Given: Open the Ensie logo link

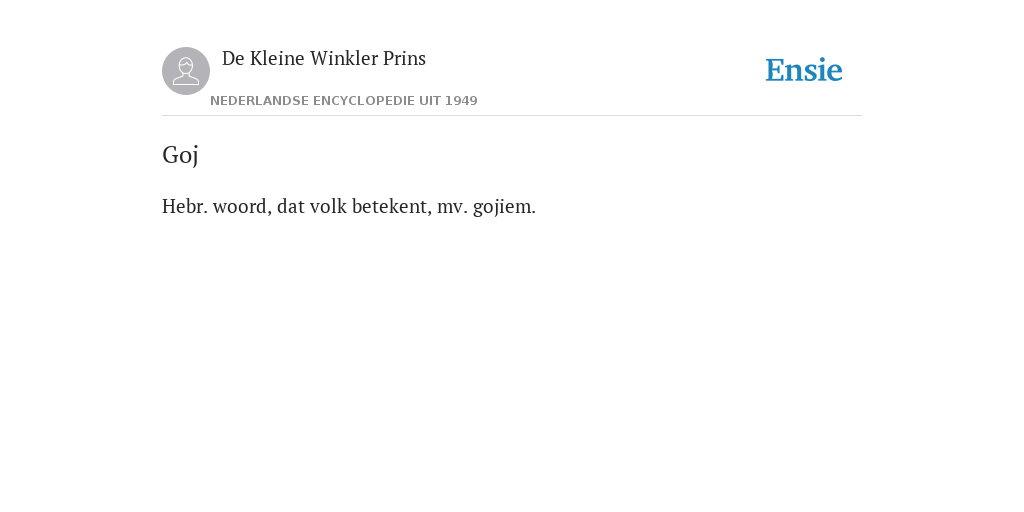Looking at the screenshot, I should click(804, 71).
